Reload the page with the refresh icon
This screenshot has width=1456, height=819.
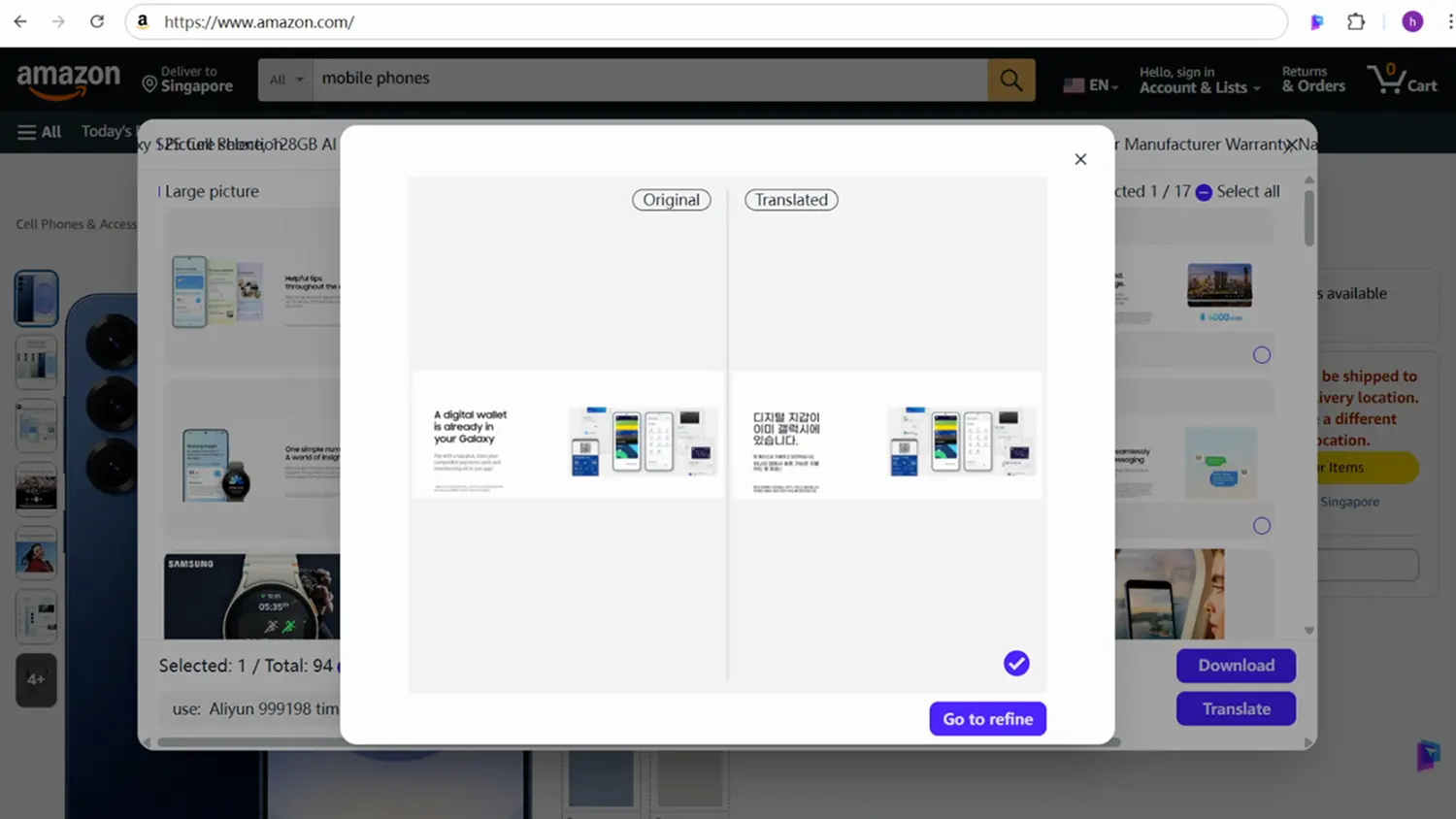click(x=97, y=21)
